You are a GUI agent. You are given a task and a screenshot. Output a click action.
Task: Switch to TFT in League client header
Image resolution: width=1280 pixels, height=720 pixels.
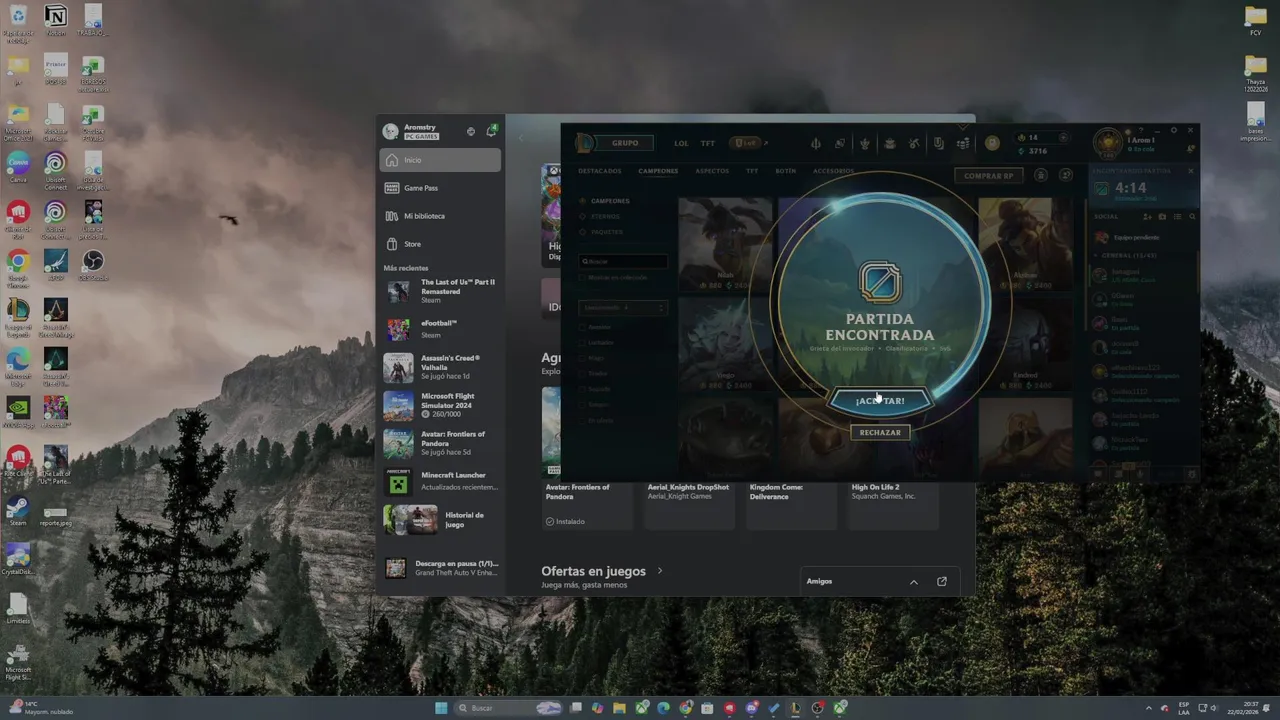coord(708,143)
